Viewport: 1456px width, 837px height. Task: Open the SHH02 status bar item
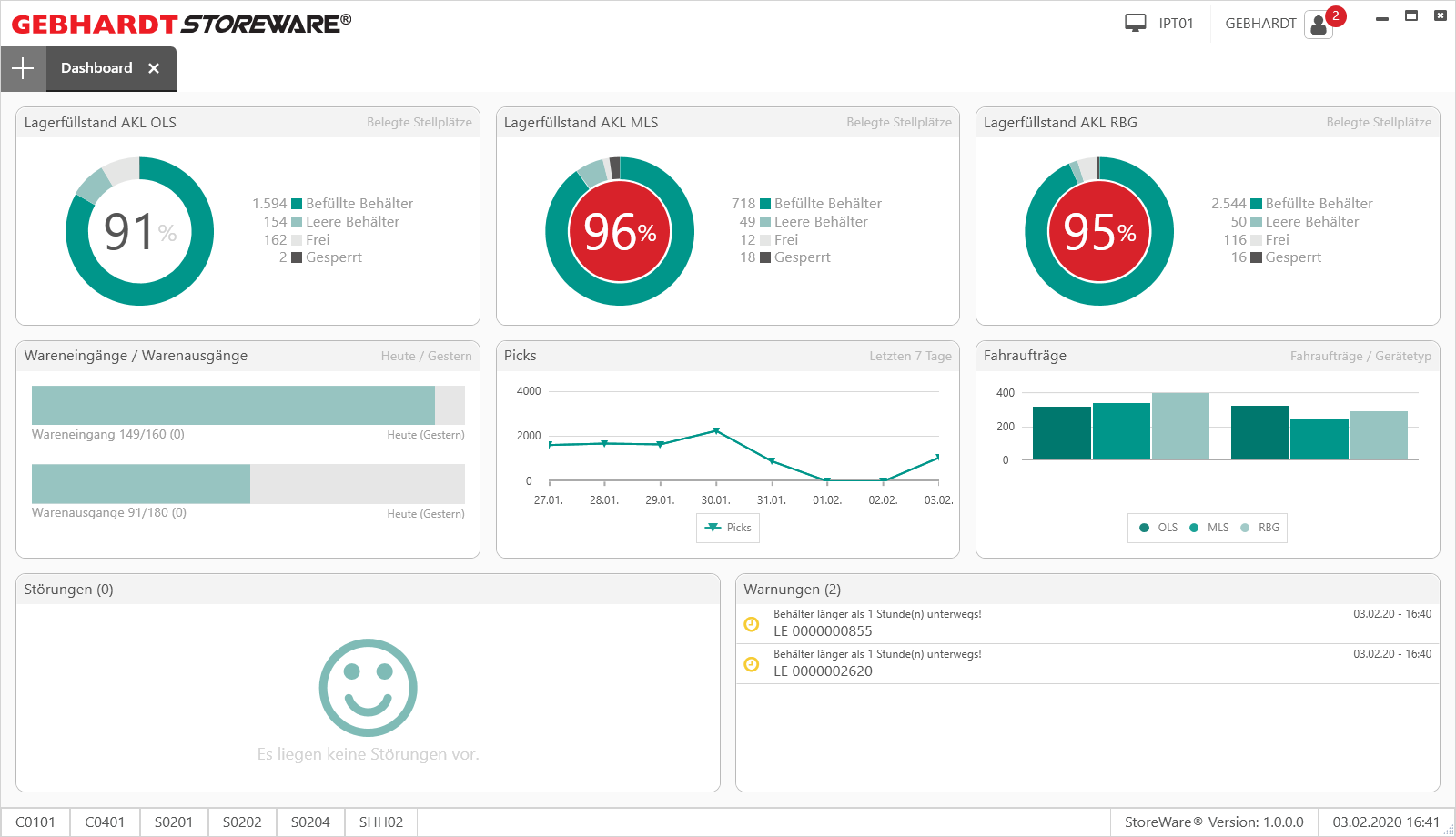click(x=380, y=822)
